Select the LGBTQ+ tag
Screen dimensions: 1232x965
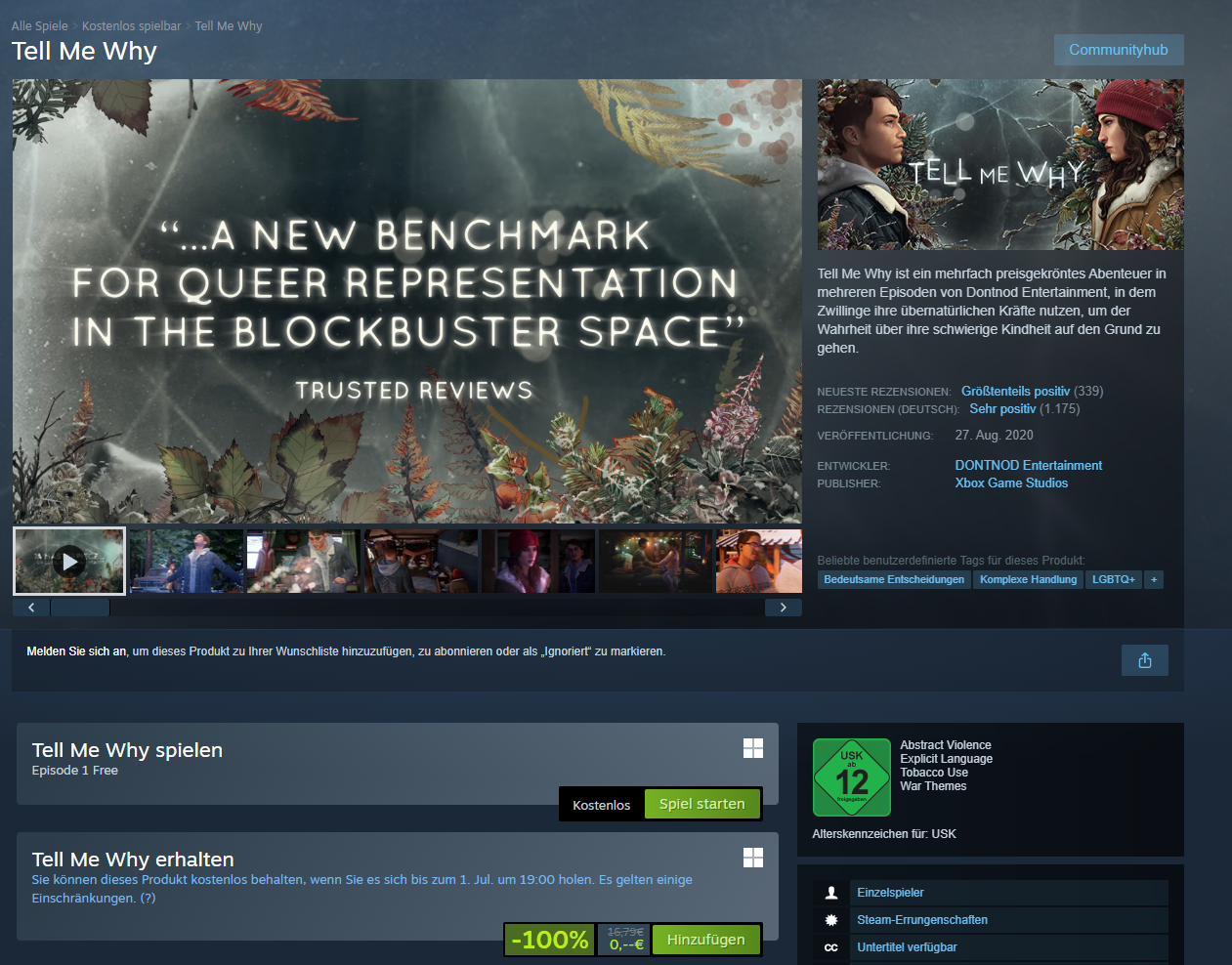pos(1114,580)
